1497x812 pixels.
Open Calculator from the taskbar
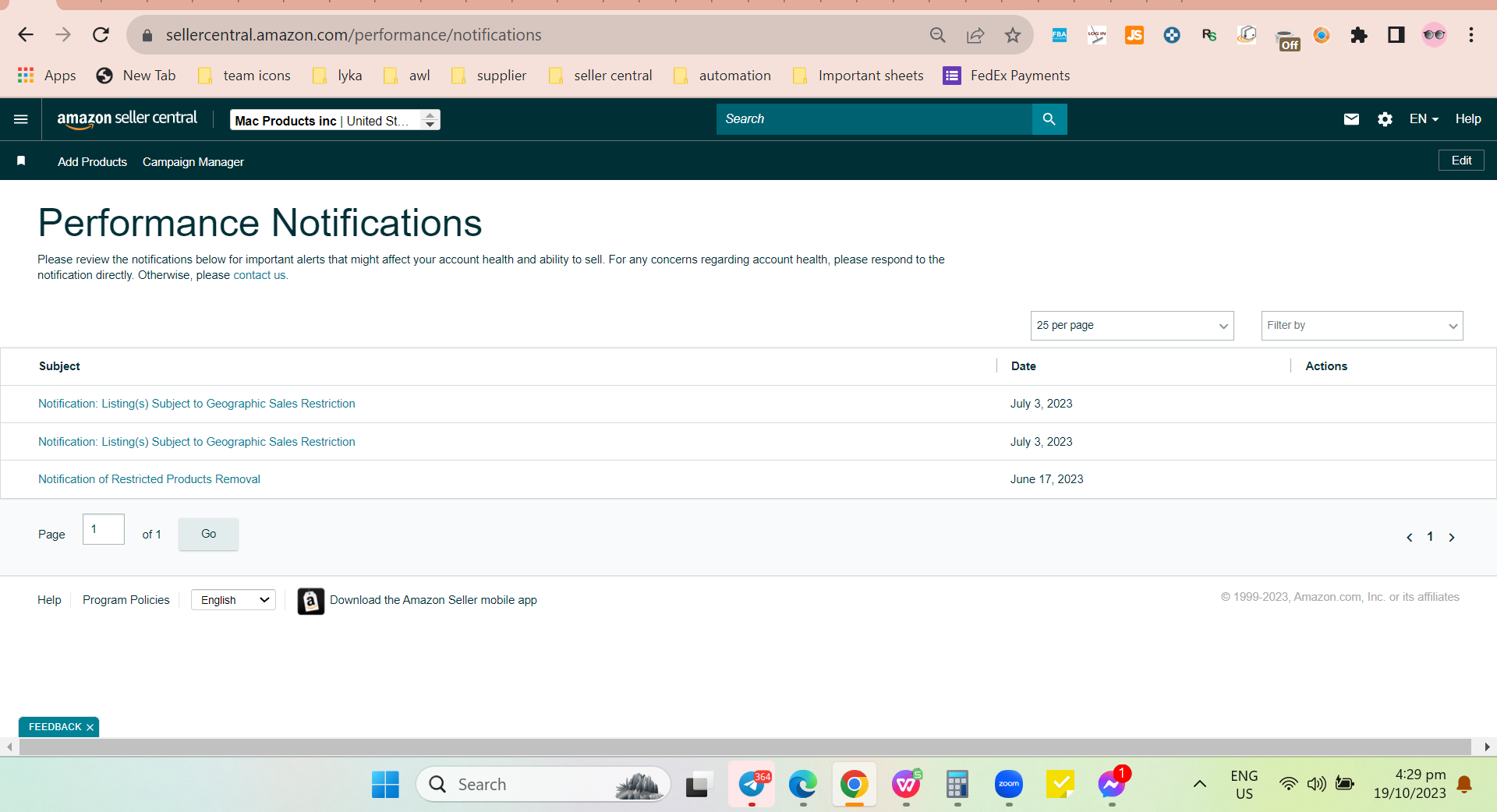[x=957, y=784]
